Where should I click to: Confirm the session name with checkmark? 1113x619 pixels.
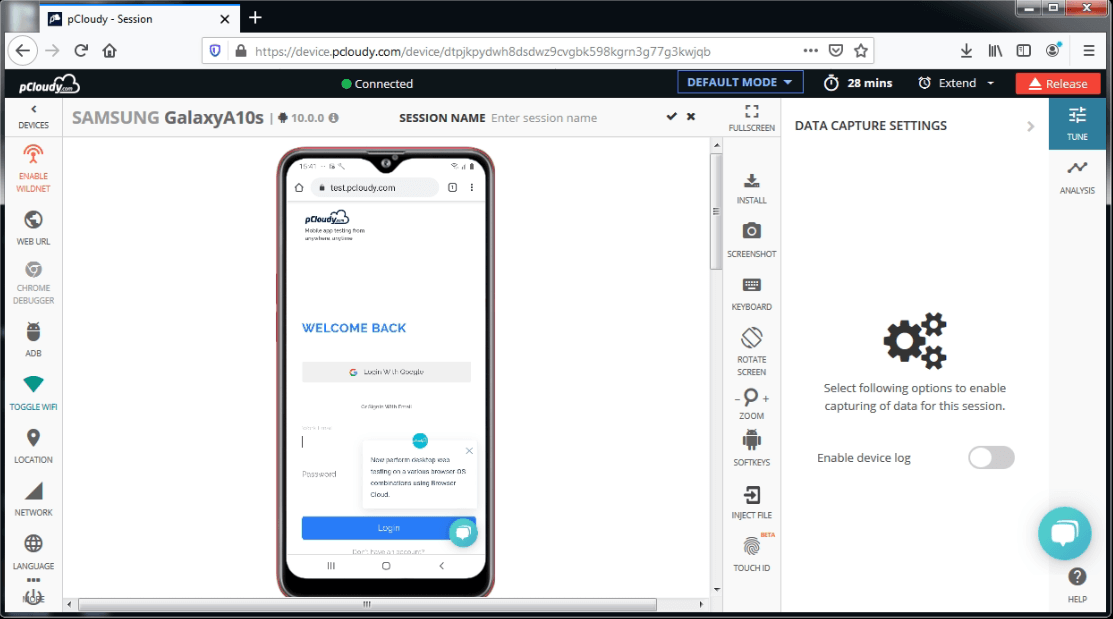(671, 116)
